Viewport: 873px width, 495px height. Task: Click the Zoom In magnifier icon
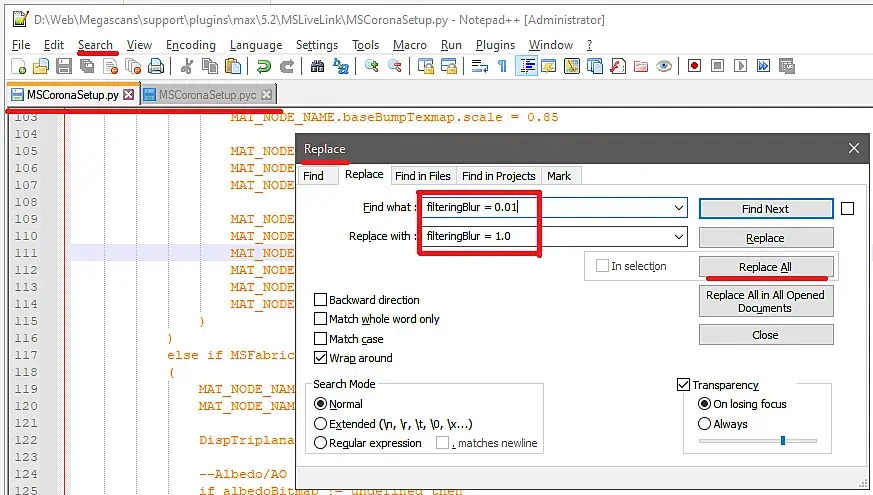click(x=371, y=66)
